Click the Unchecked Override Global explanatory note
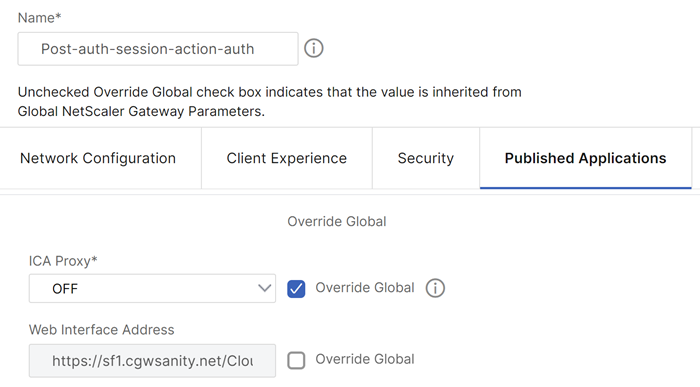This screenshot has width=700, height=387. tap(269, 101)
